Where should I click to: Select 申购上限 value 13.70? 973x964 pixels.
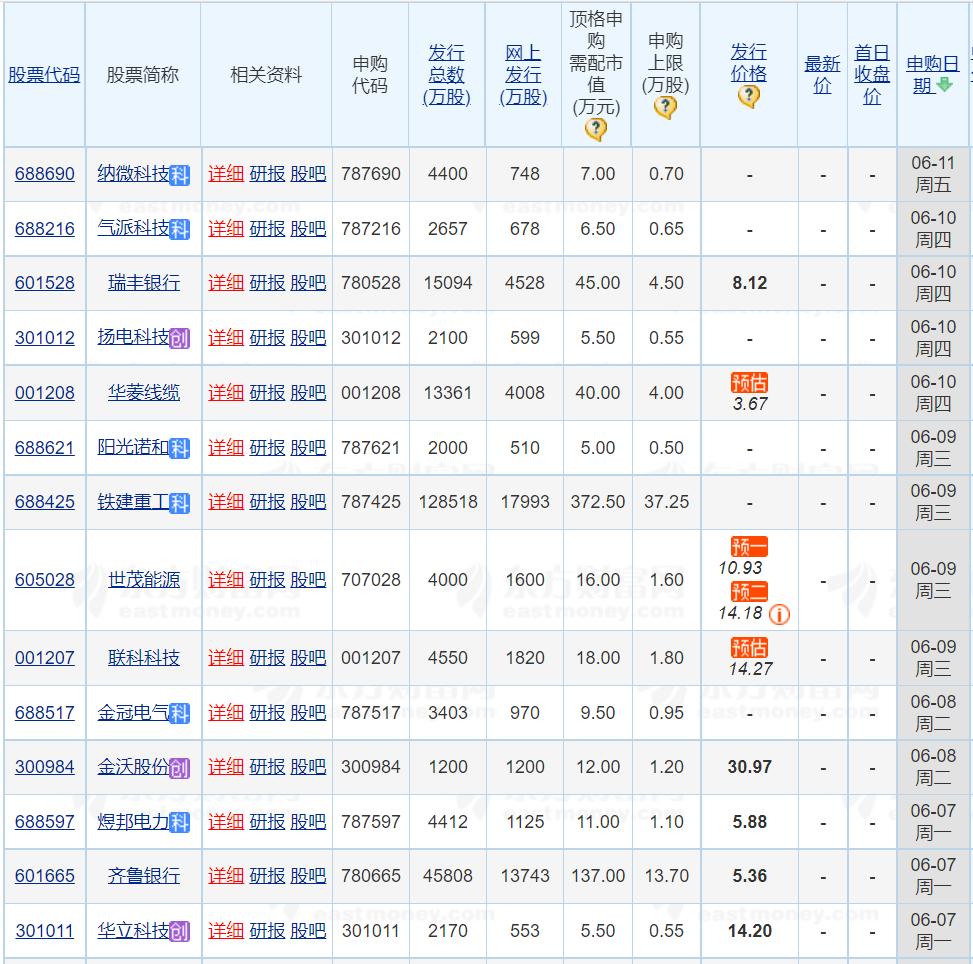[666, 876]
